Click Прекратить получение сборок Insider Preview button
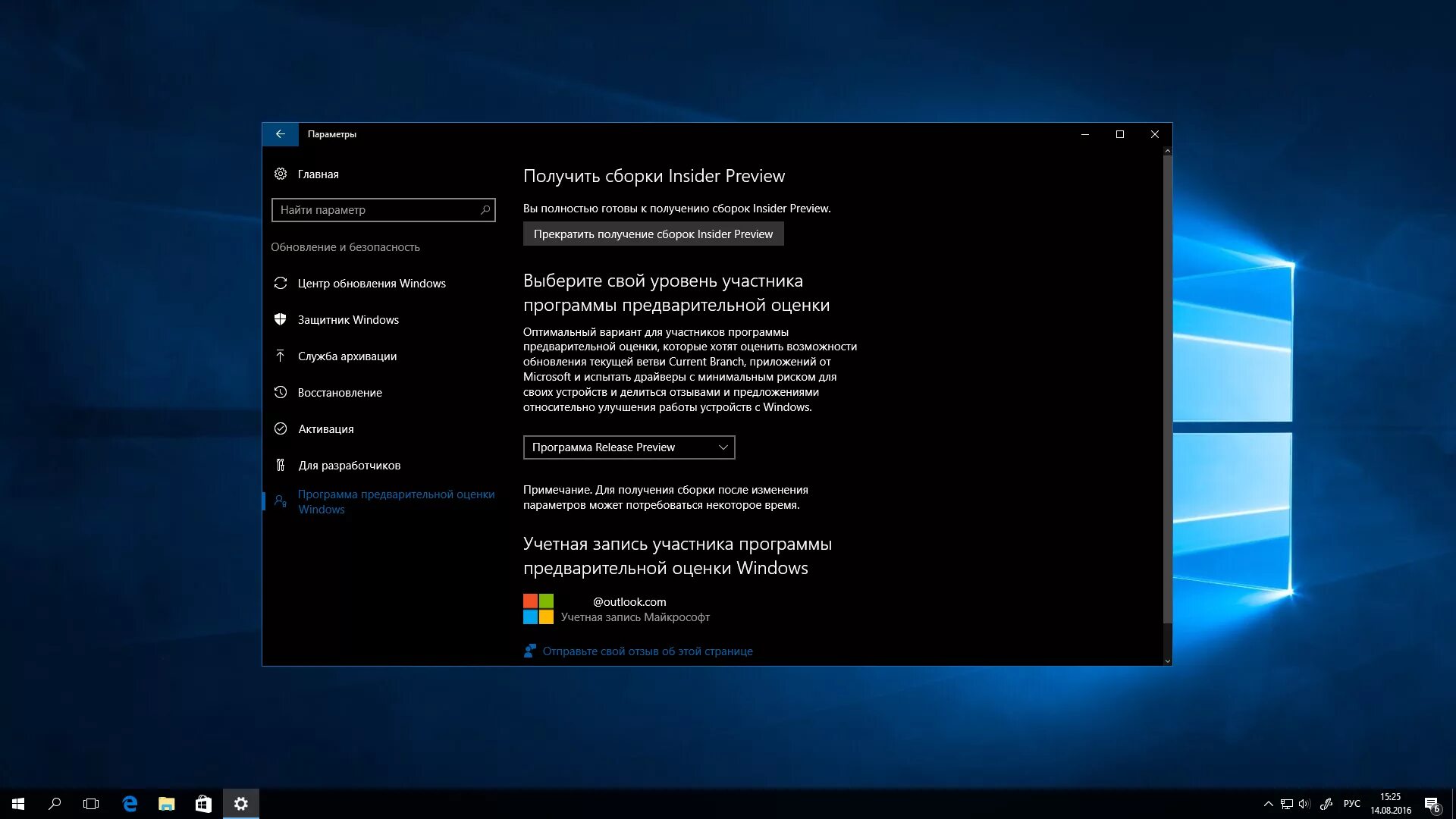The width and height of the screenshot is (1456, 819). pyautogui.click(x=654, y=234)
